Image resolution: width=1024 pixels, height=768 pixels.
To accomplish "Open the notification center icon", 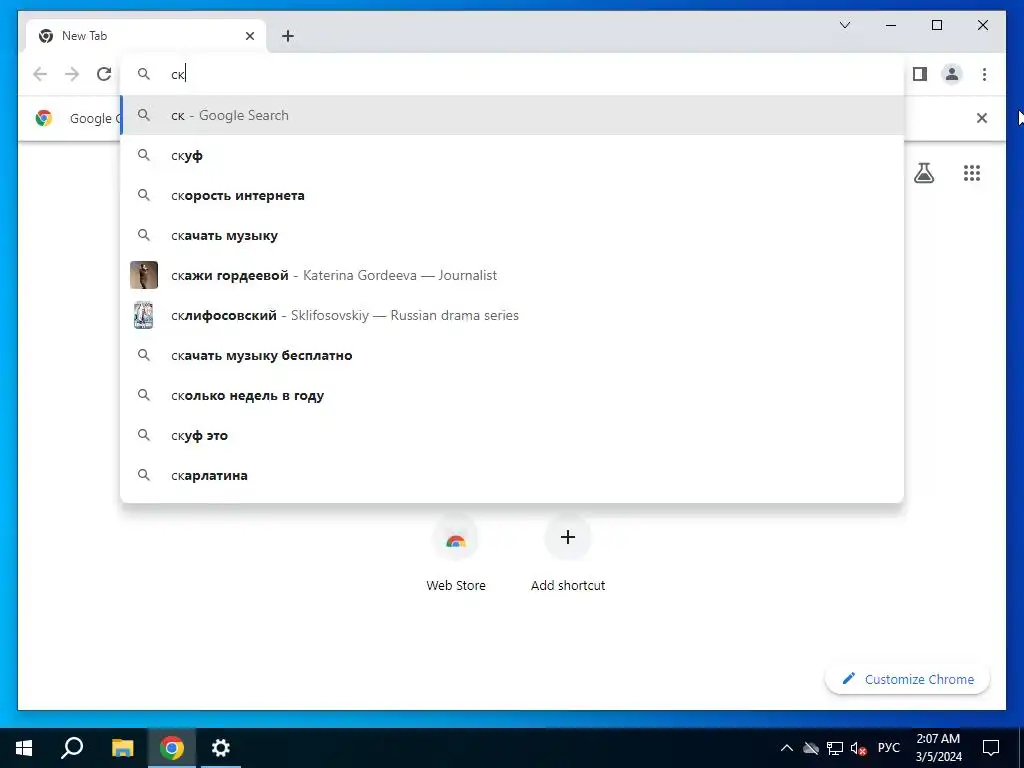I will tap(991, 748).
